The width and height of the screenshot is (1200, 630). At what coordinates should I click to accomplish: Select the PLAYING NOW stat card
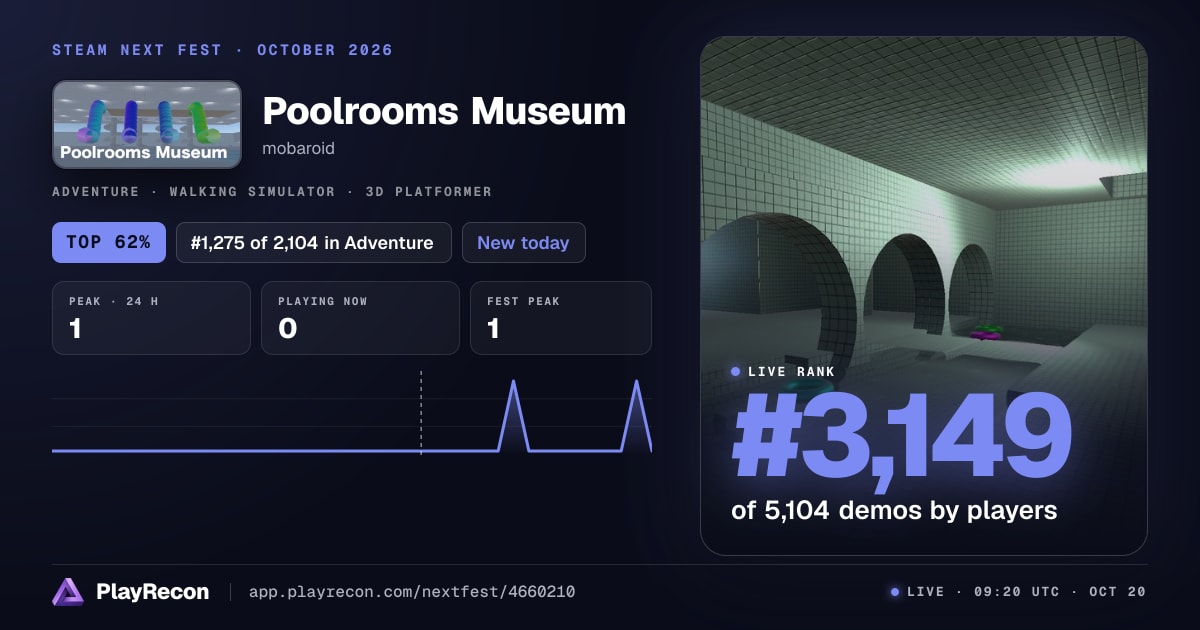360,318
